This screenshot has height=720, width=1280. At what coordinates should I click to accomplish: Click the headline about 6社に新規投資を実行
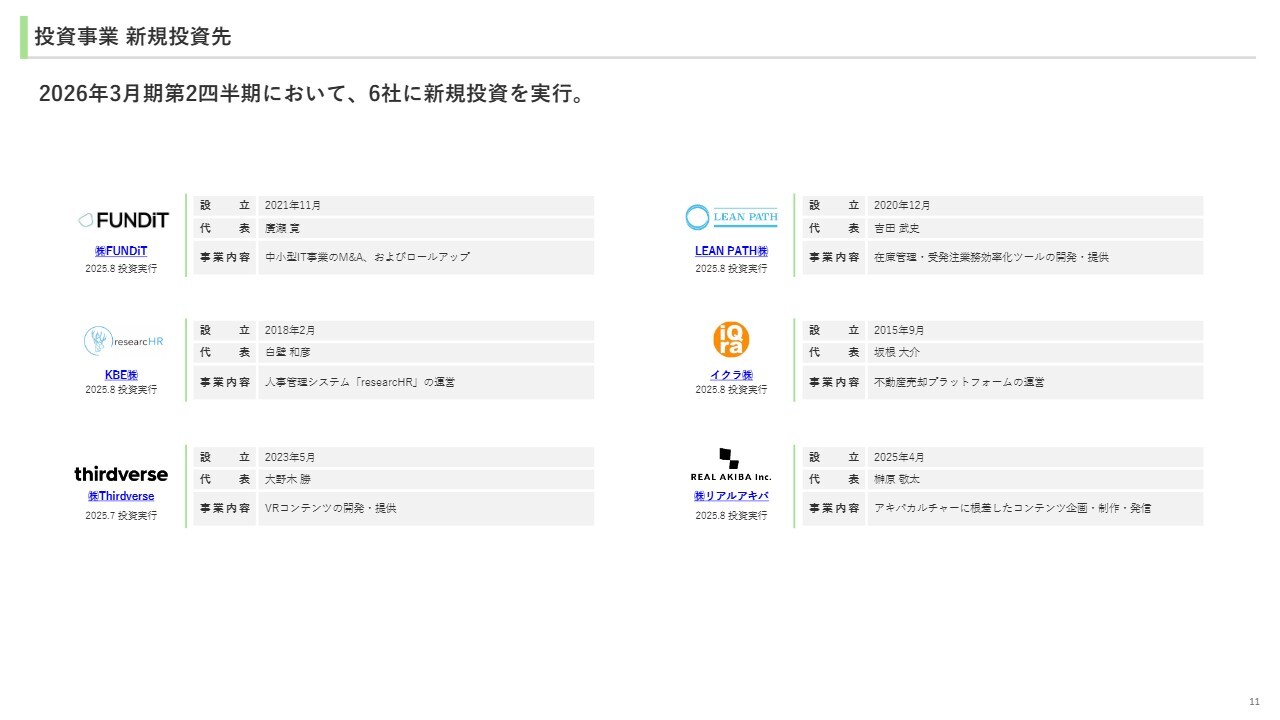(x=311, y=94)
